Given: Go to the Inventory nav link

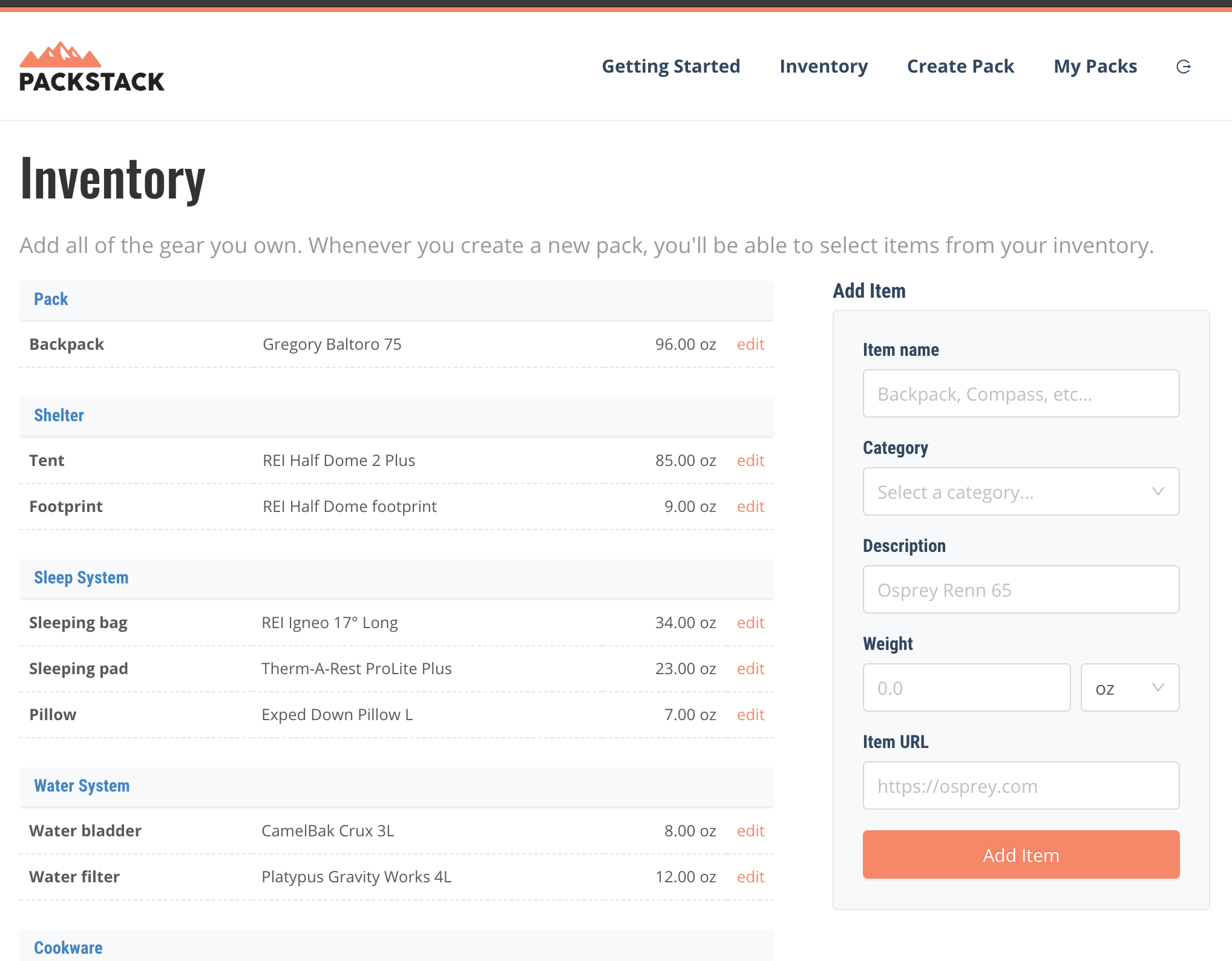Looking at the screenshot, I should pos(824,66).
